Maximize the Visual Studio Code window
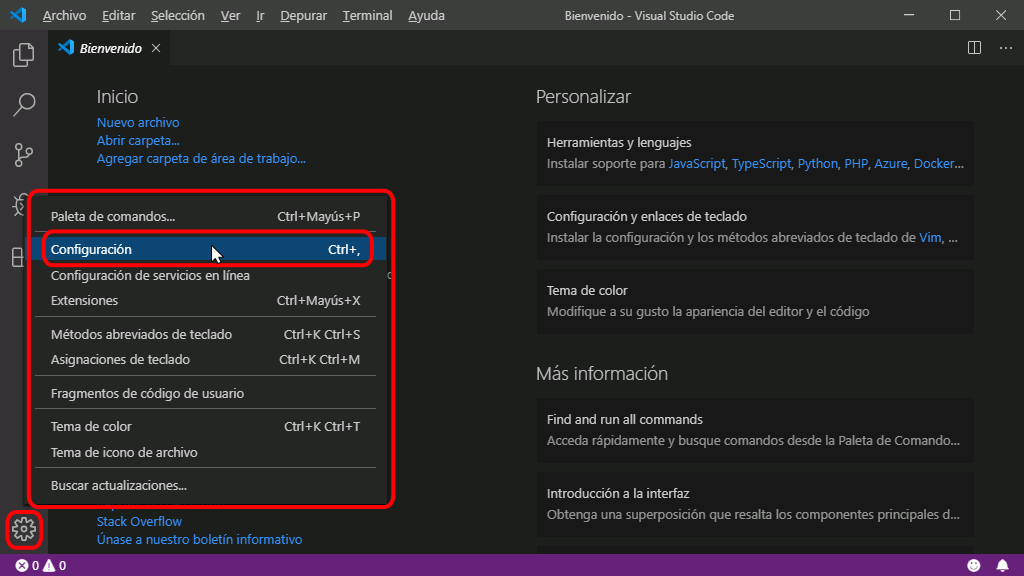The image size is (1024, 576). 955,15
